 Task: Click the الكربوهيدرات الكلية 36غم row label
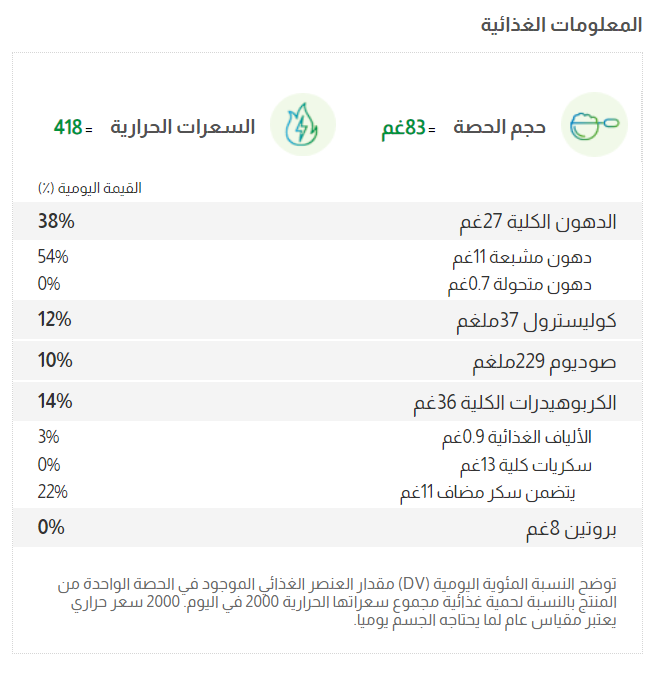coord(515,402)
